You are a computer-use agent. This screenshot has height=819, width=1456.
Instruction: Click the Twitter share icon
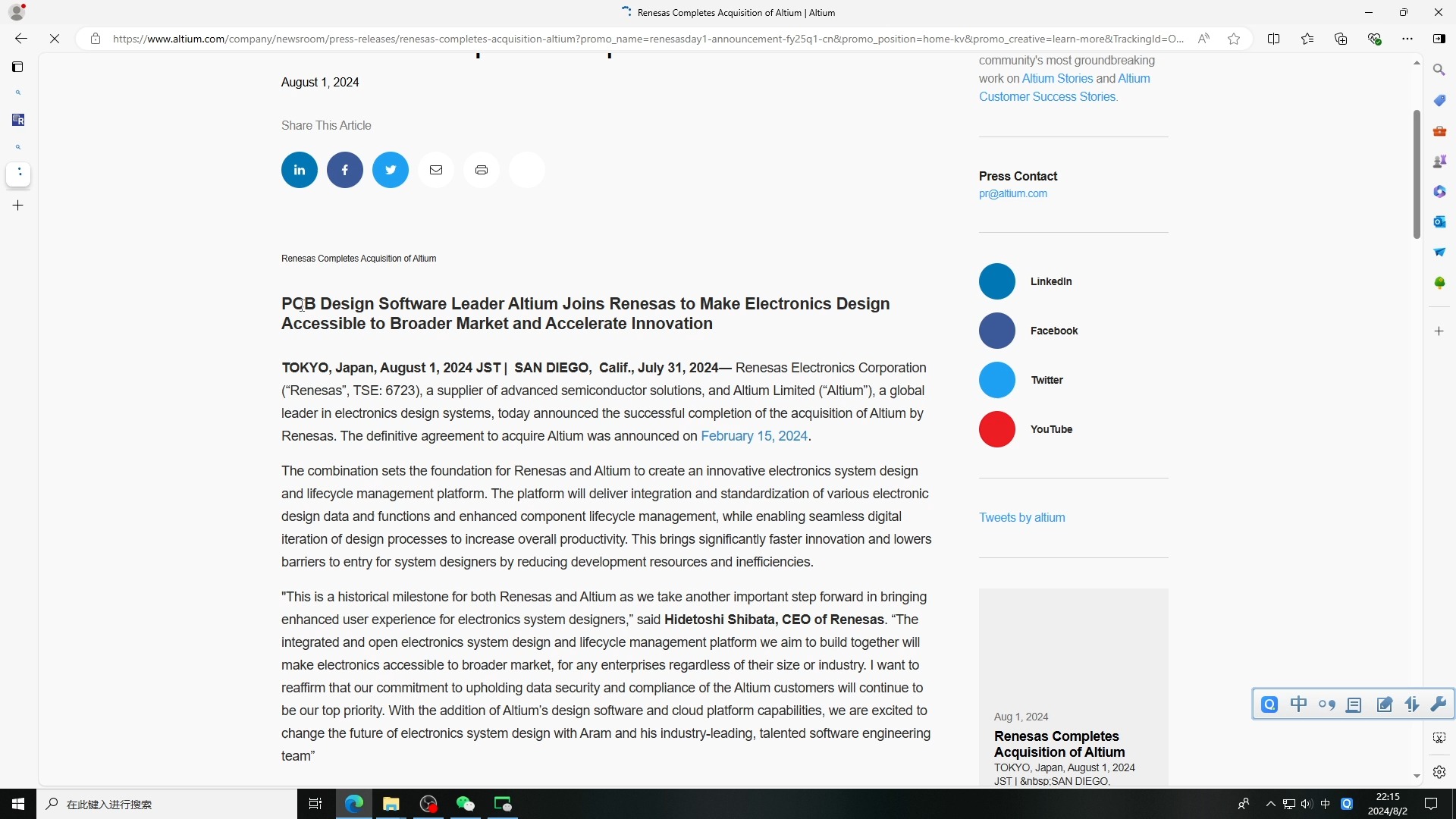coord(390,169)
